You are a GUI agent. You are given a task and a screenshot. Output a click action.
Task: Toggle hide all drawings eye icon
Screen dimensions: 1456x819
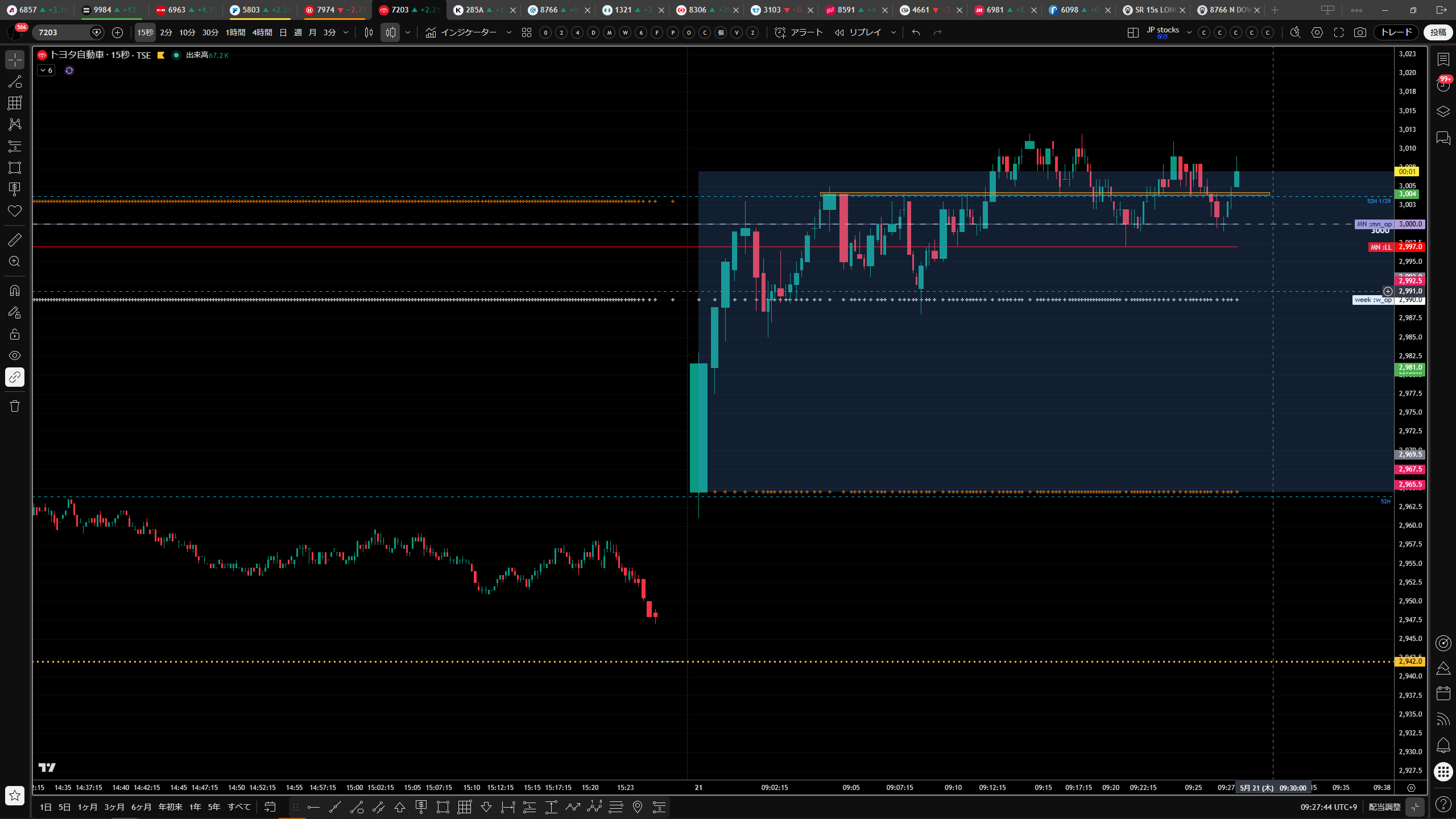point(15,355)
